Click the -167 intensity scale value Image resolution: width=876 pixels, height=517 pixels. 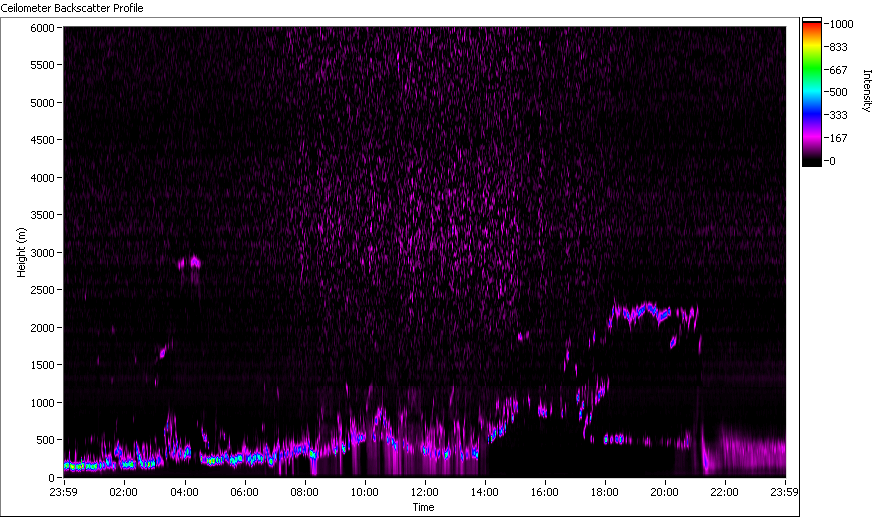pos(837,138)
